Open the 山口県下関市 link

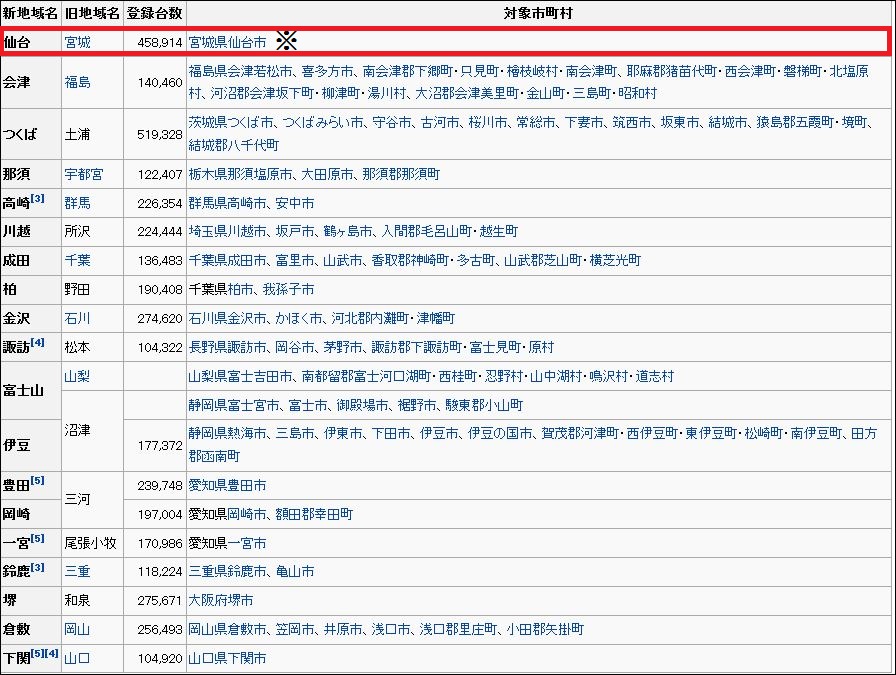point(227,659)
